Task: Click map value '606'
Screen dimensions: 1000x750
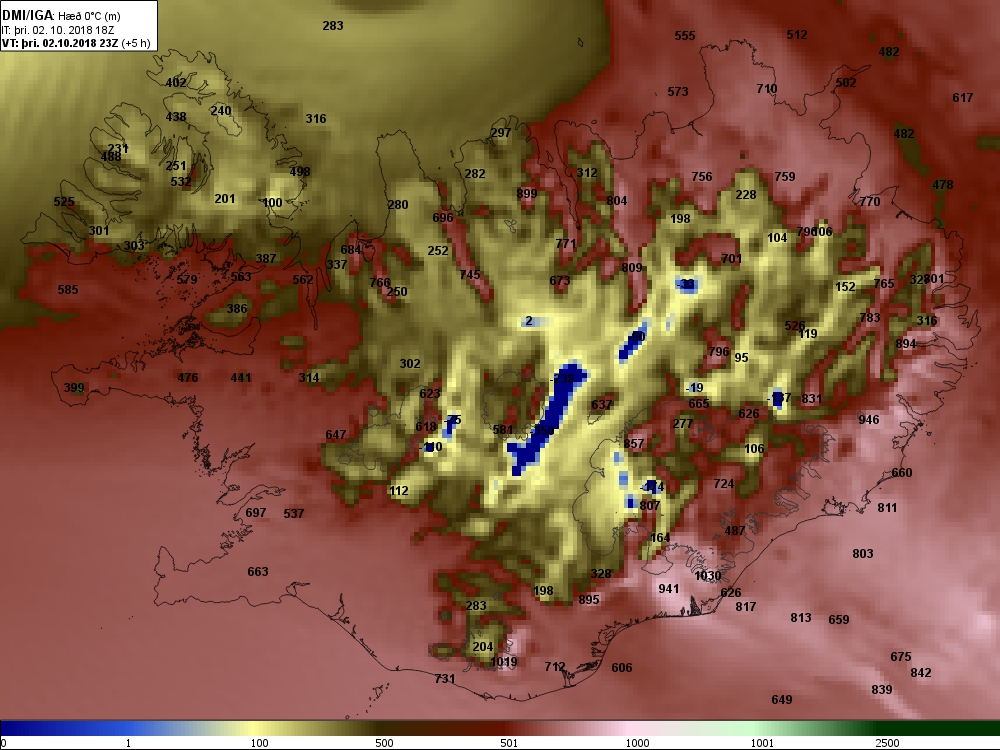Action: [x=622, y=668]
